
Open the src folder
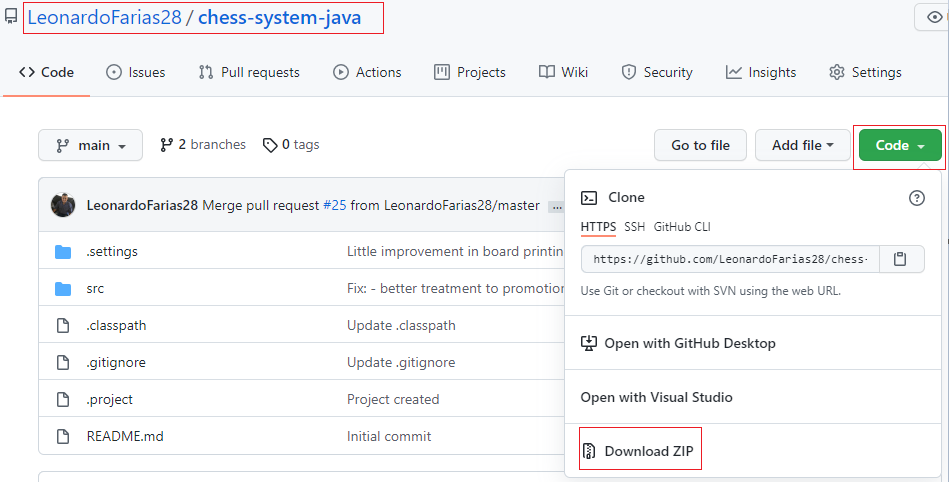[95, 288]
